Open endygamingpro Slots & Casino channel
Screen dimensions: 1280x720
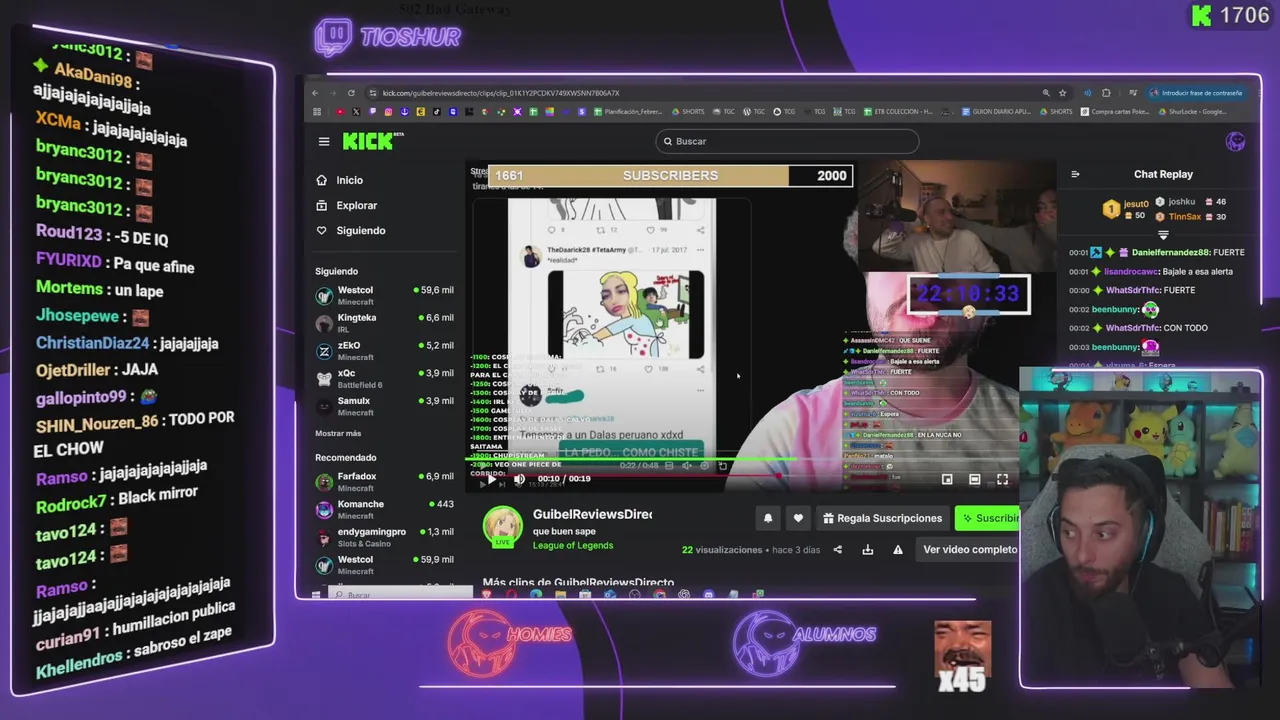(x=385, y=537)
